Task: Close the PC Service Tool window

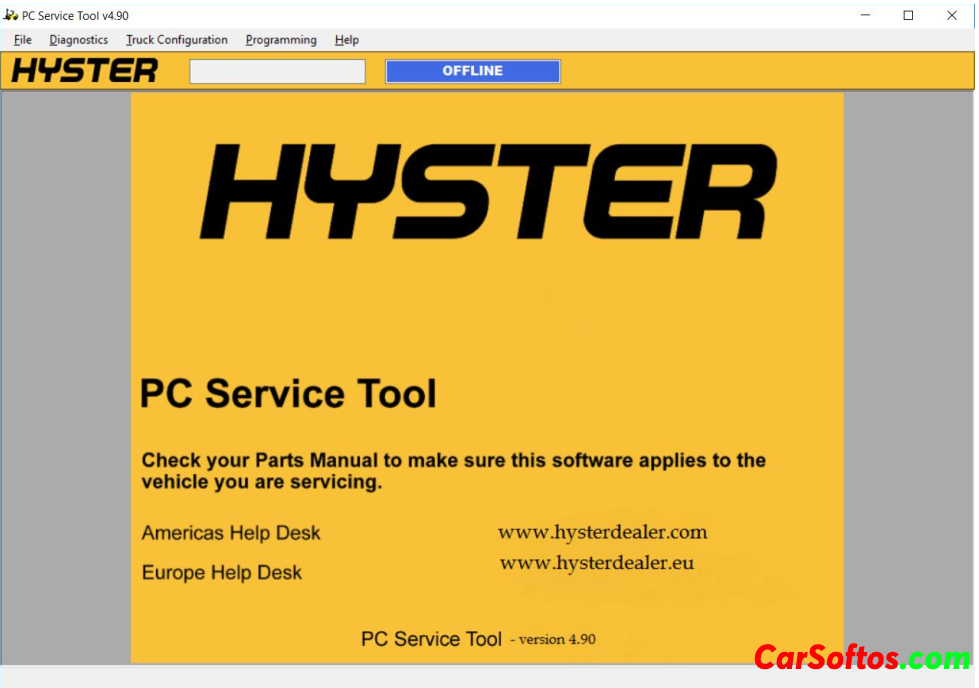Action: click(952, 15)
